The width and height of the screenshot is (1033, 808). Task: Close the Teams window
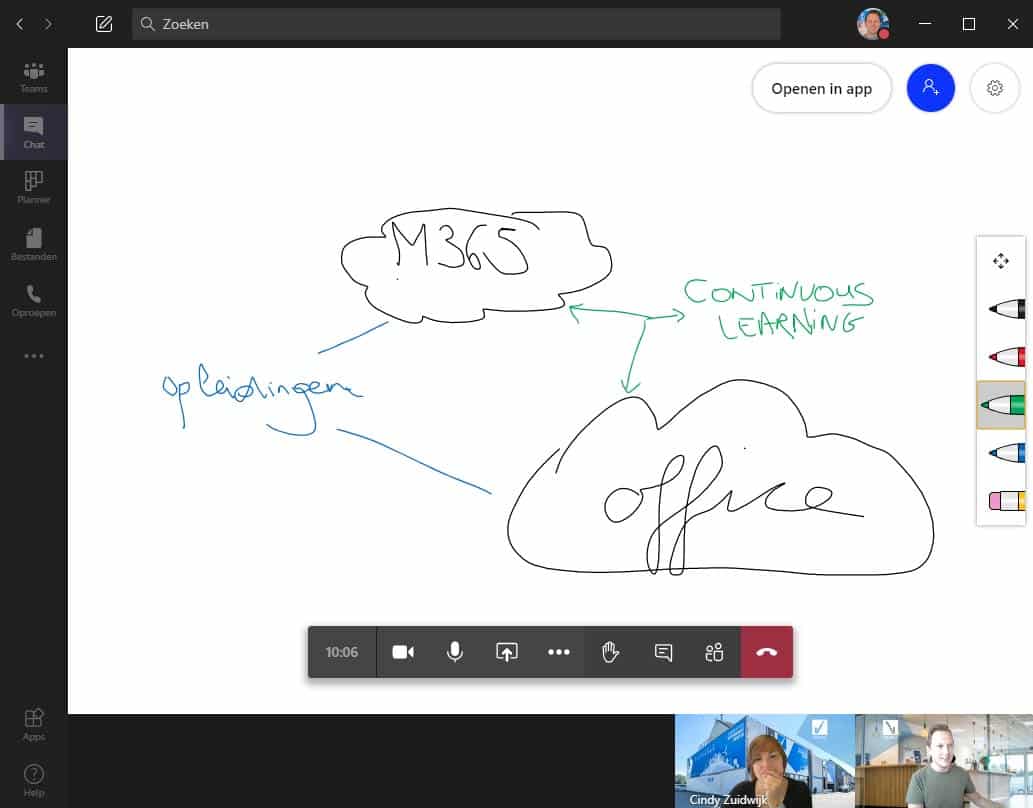click(1013, 24)
